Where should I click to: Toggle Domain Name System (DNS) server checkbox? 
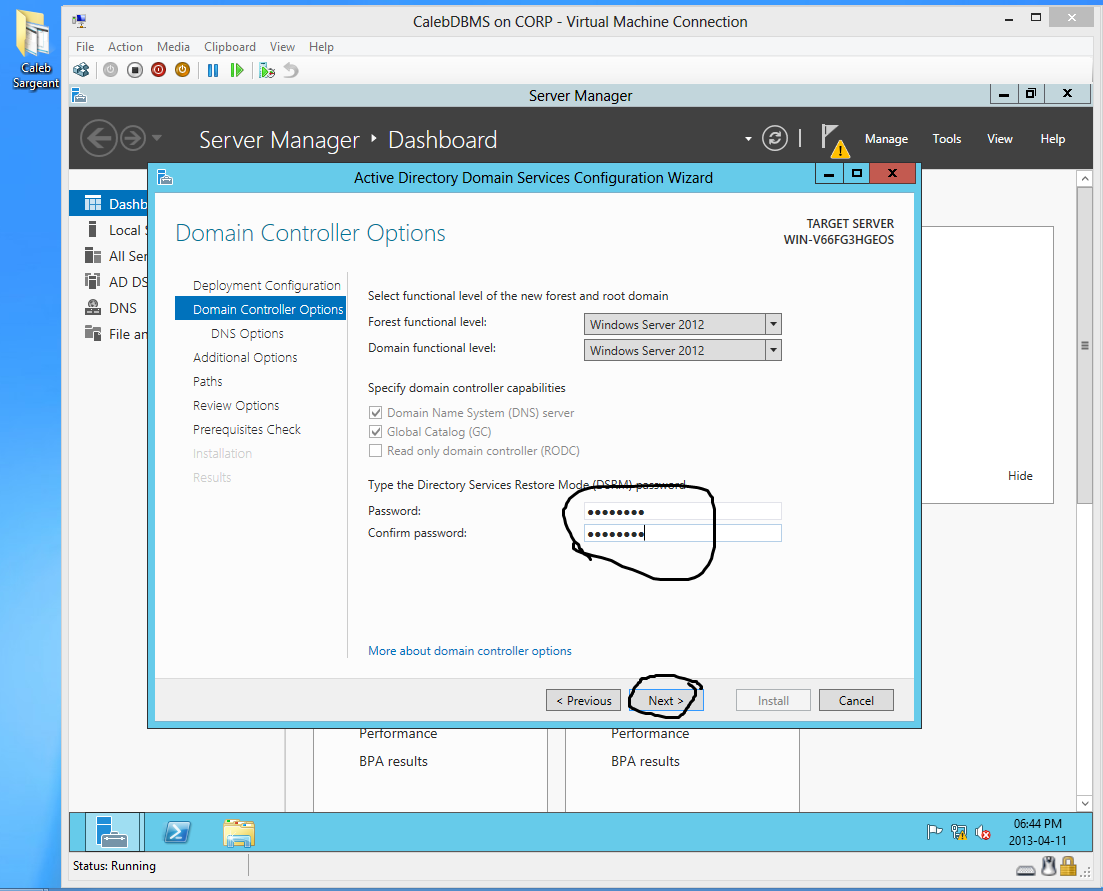pyautogui.click(x=376, y=413)
